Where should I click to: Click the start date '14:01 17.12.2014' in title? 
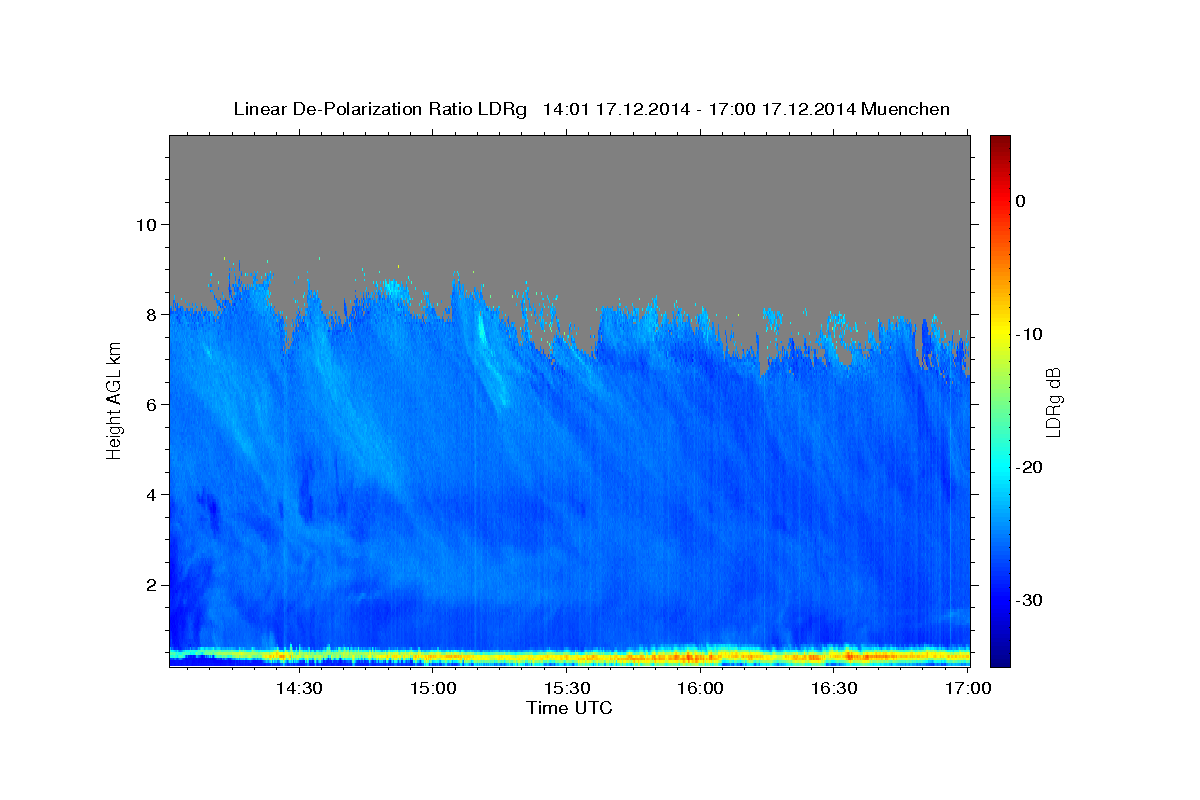[615, 109]
